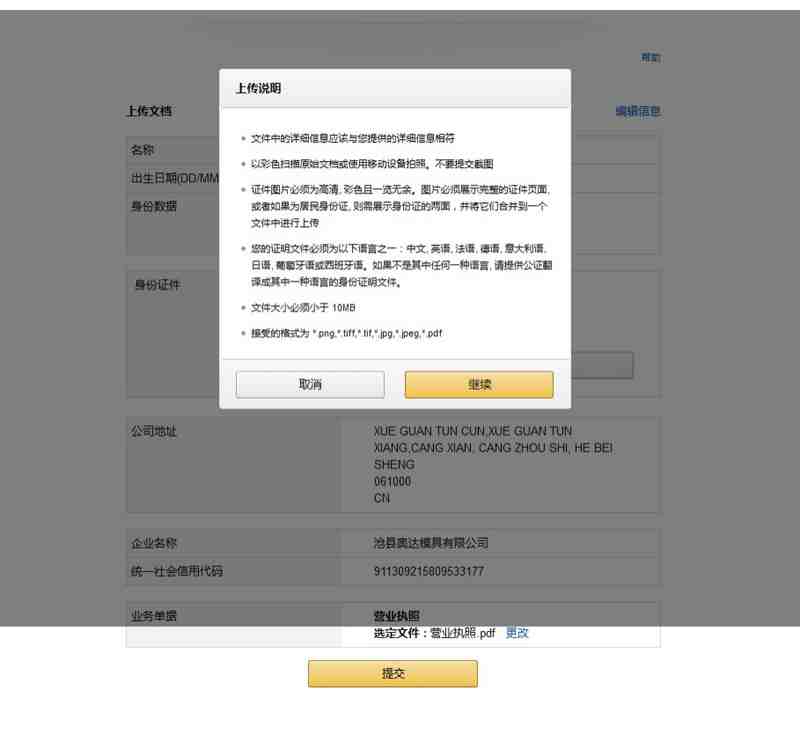Click the dimmed button behind the dialog's right edge
Image resolution: width=800 pixels, height=742 pixels.
[602, 365]
